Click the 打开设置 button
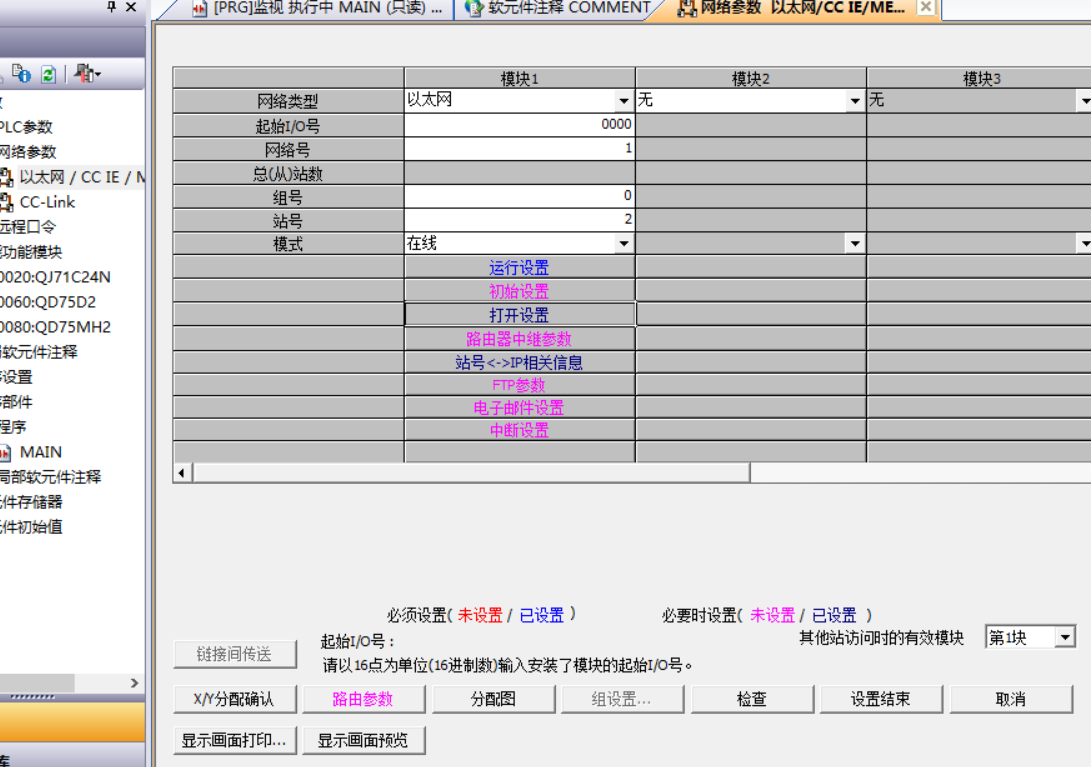 coord(519,315)
